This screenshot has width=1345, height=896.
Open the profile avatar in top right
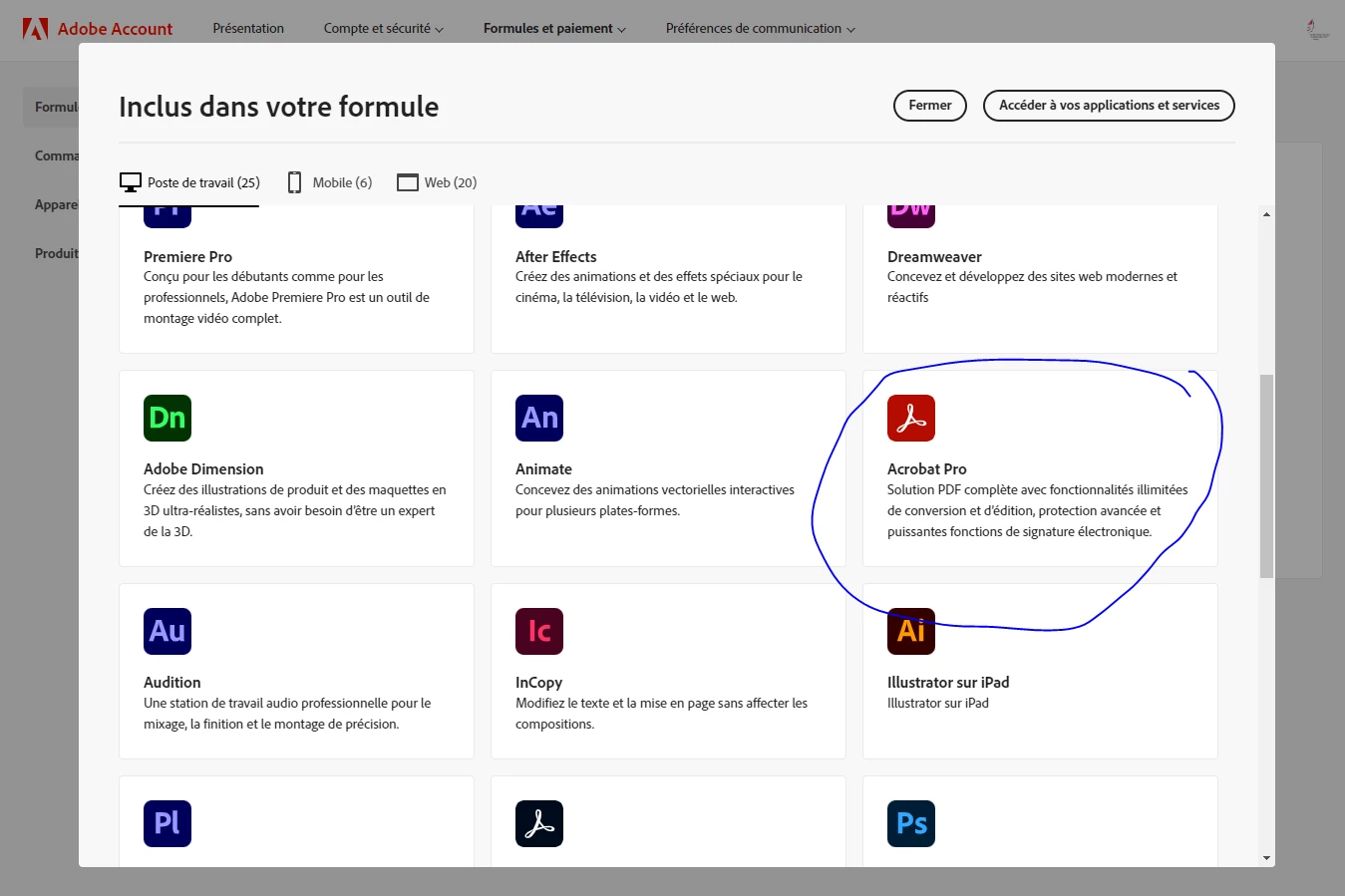coord(1317,29)
